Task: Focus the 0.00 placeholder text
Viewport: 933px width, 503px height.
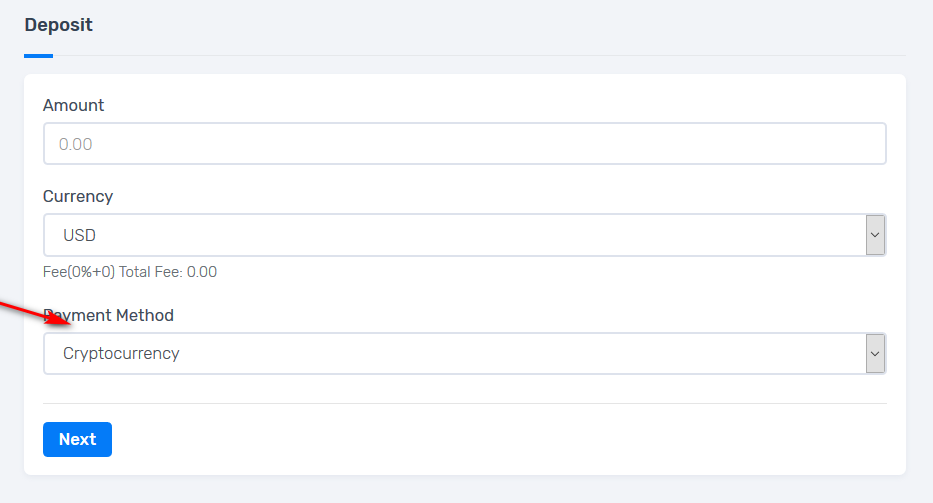Action: tap(76, 144)
